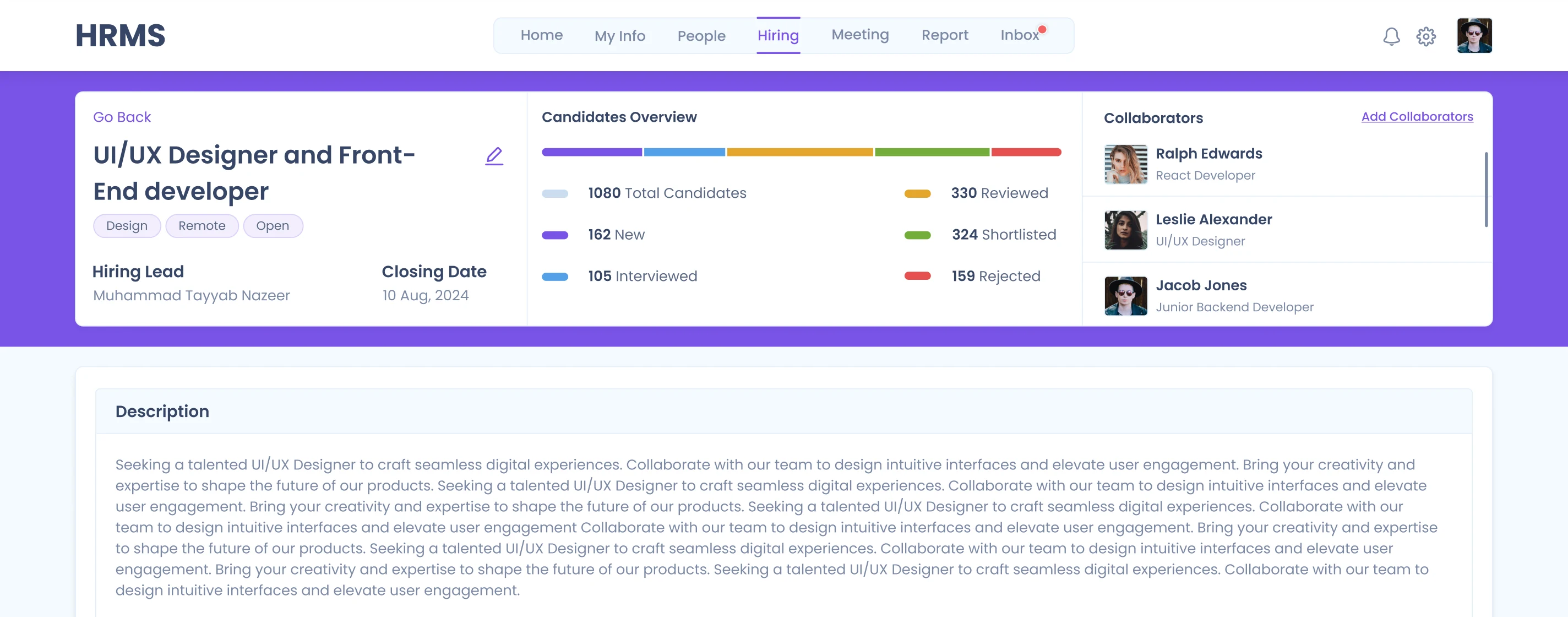Image resolution: width=1568 pixels, height=617 pixels.
Task: Open the settings gear icon
Action: (1425, 36)
